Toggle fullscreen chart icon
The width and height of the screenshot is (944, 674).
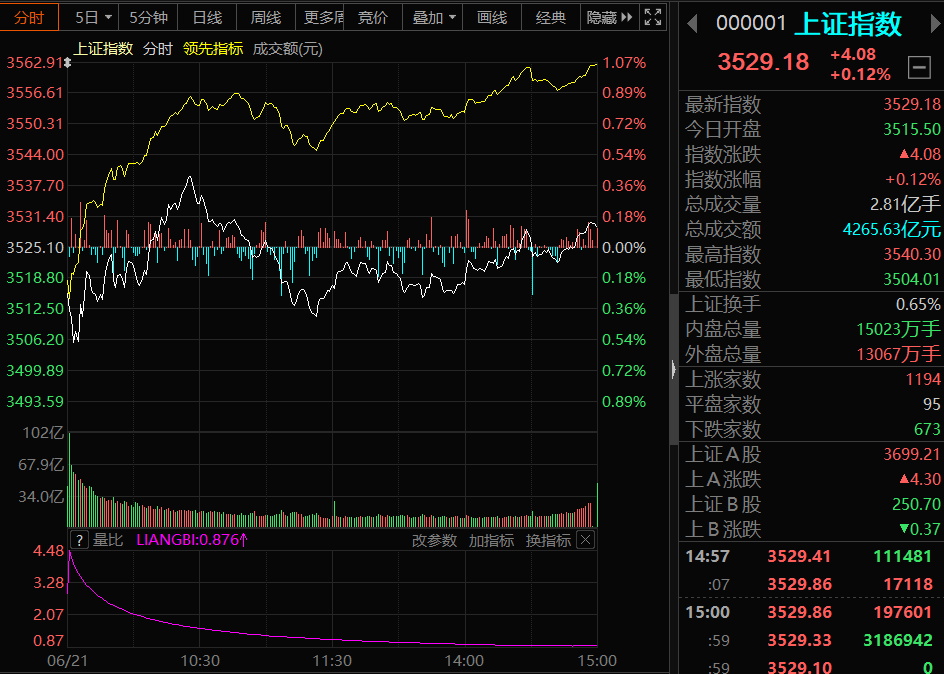pyautogui.click(x=653, y=17)
